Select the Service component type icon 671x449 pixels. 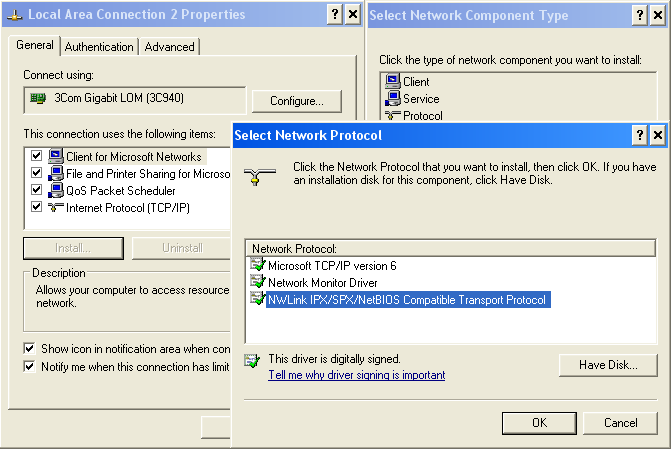pos(392,98)
